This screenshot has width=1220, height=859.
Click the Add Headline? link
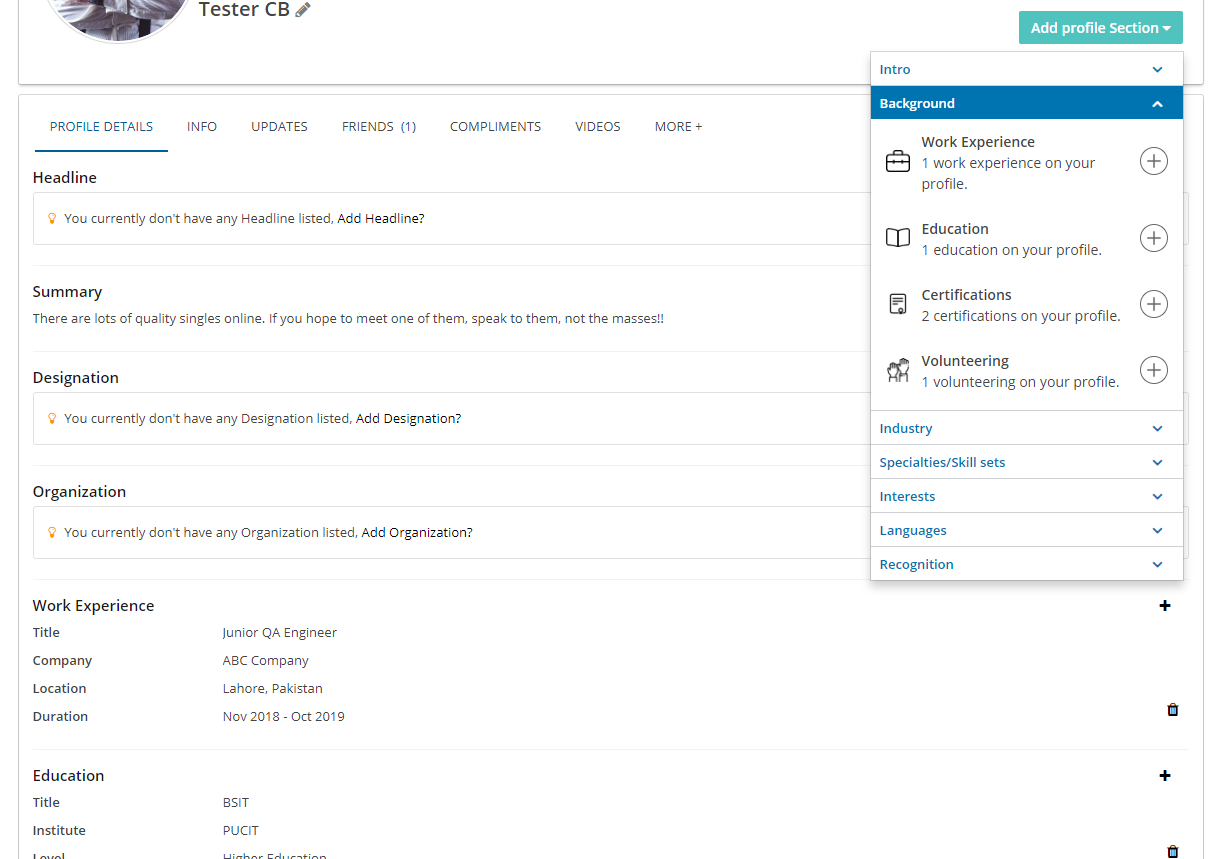381,218
